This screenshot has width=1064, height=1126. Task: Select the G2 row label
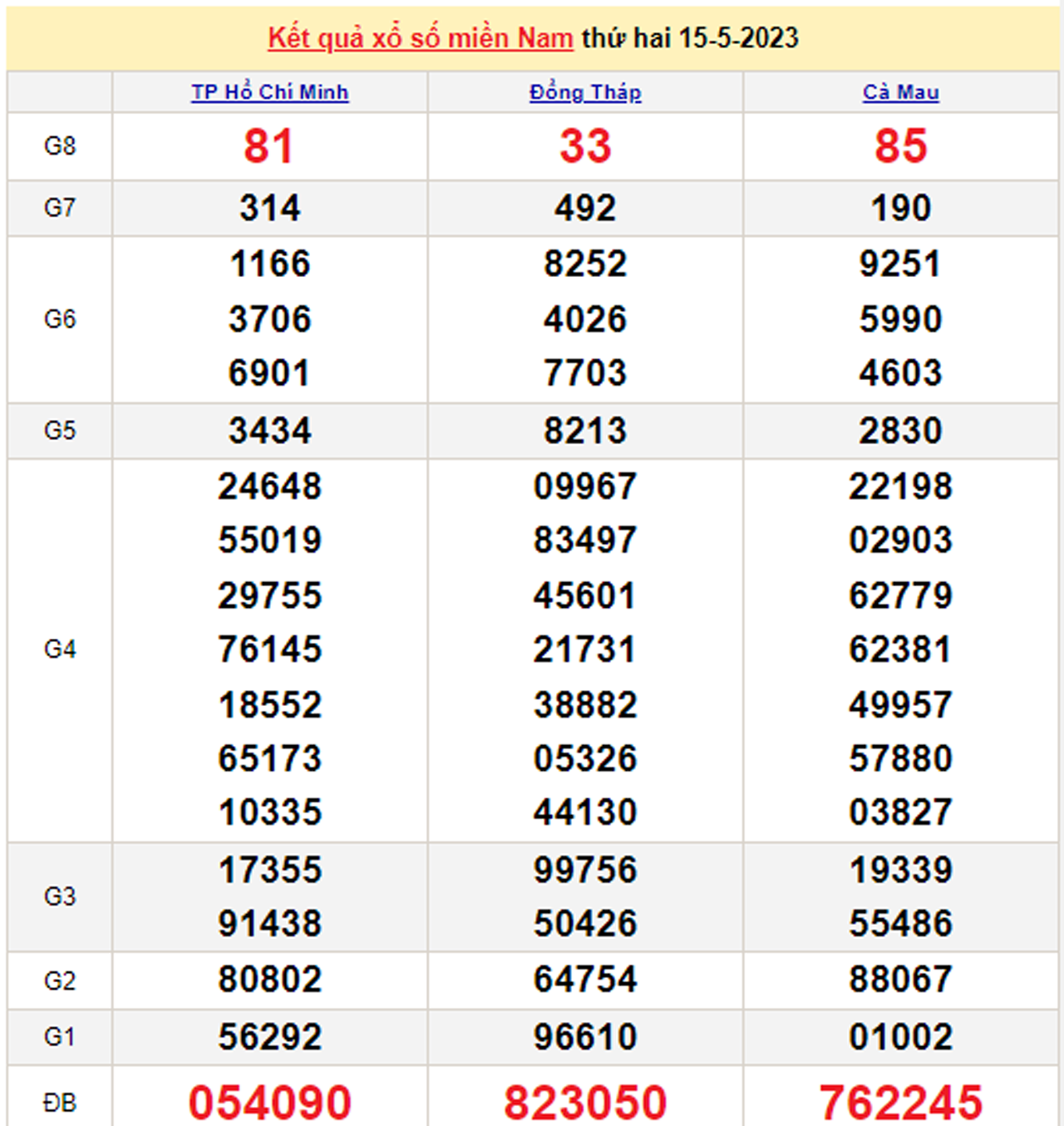(60, 981)
